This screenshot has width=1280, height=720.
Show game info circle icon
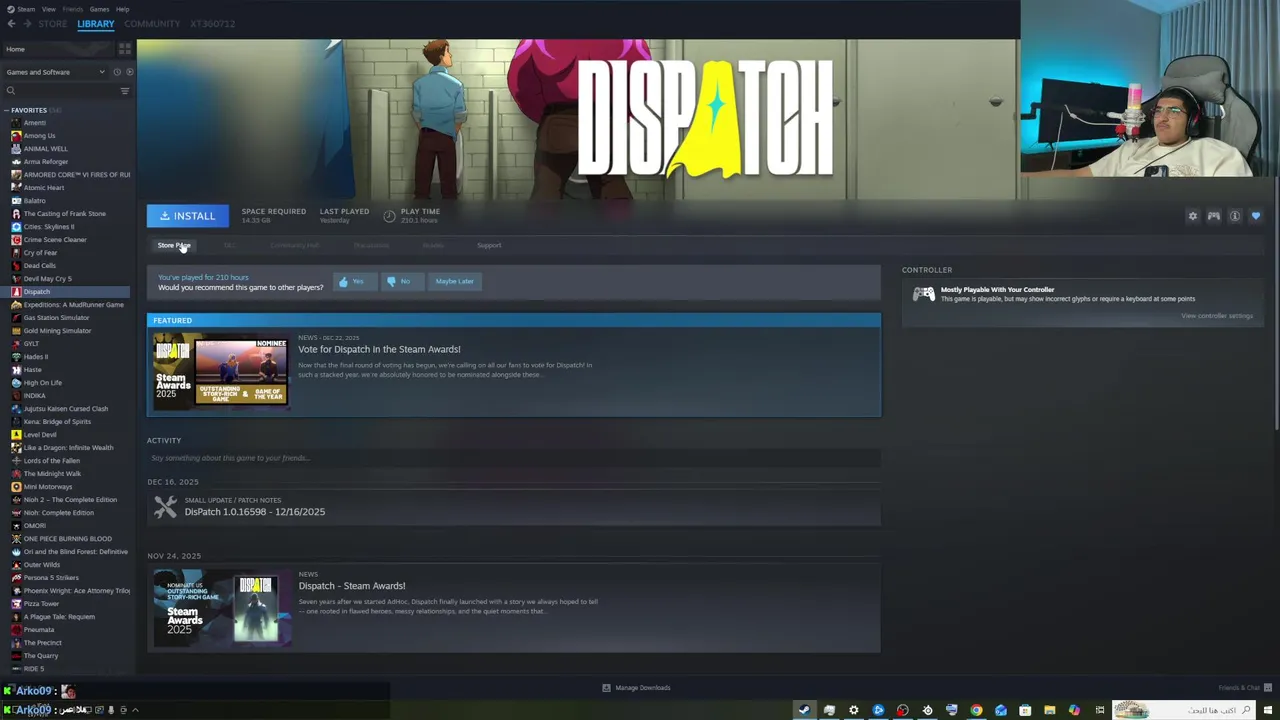[1235, 216]
